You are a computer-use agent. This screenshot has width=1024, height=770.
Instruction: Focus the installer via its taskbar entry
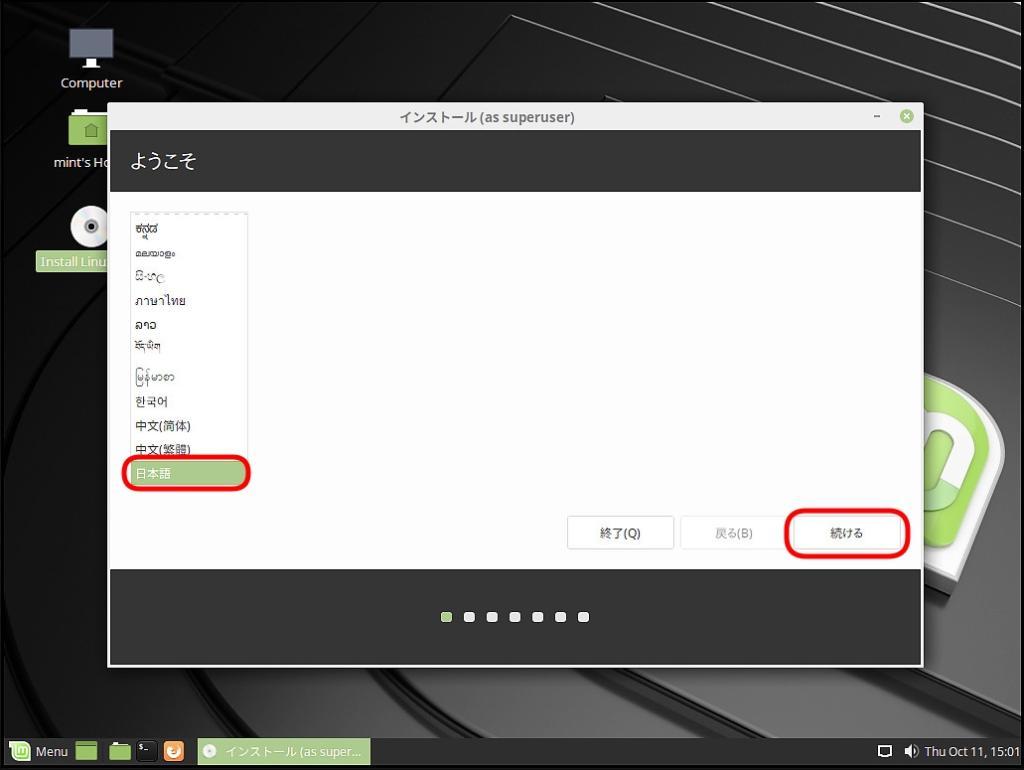(x=283, y=751)
